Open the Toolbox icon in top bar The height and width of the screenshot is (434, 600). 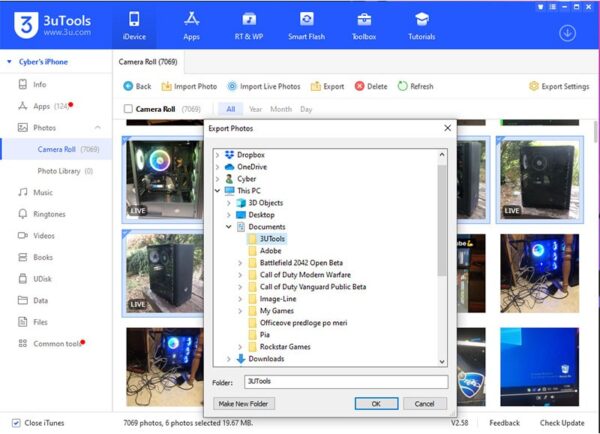point(364,19)
